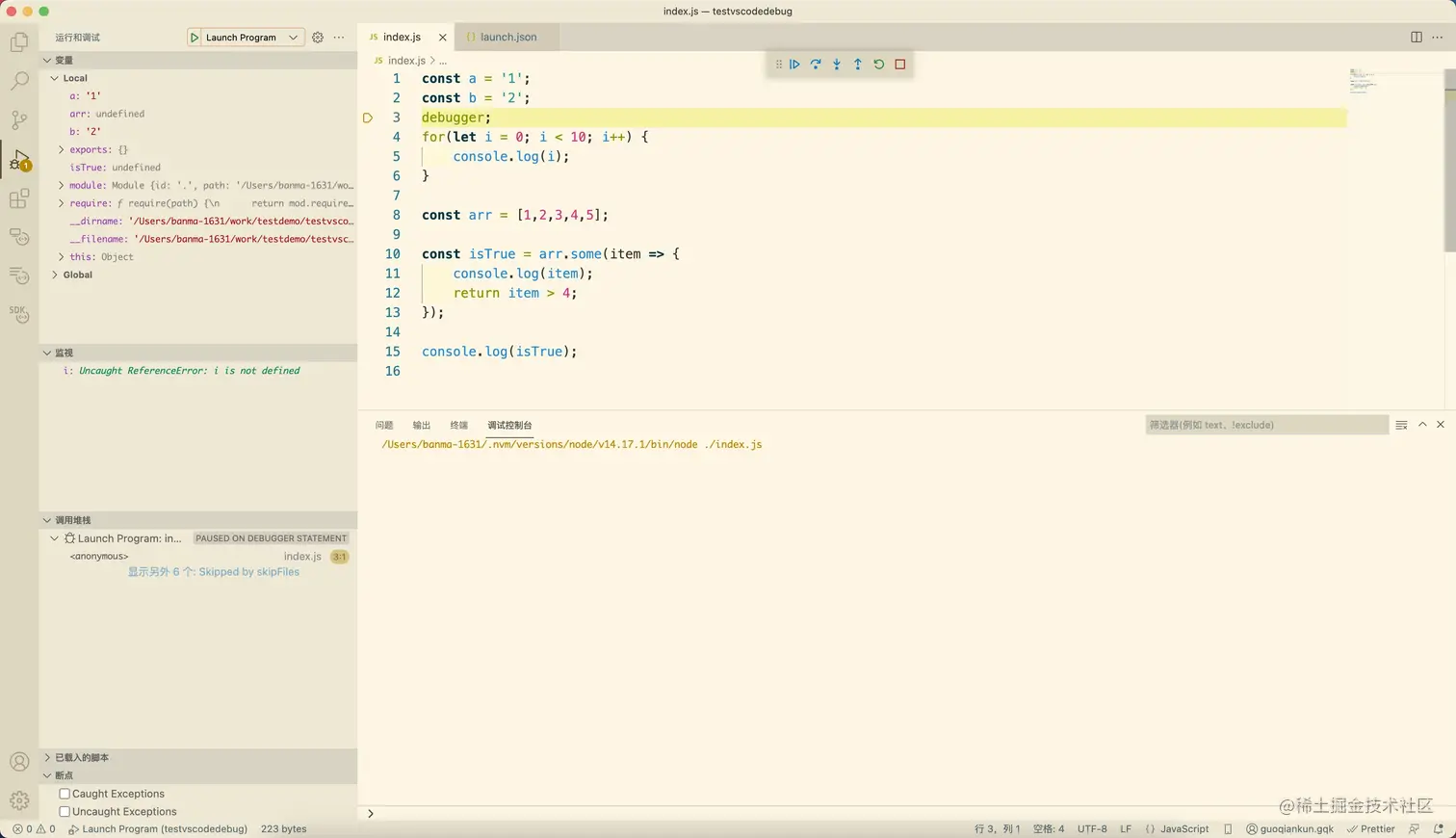Click the guoqiankun.gqk status item
The width and height of the screenshot is (1456, 838).
(x=1290, y=828)
